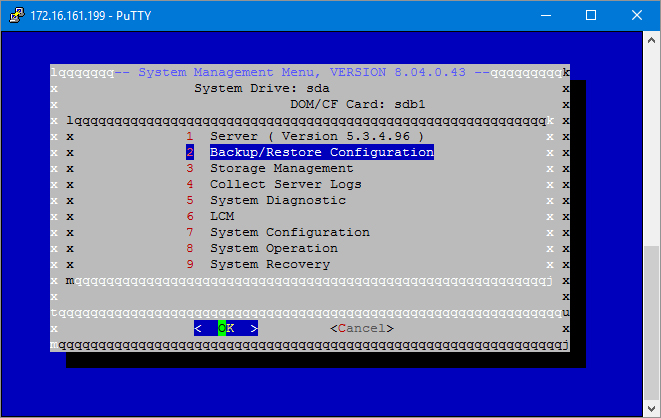This screenshot has height=418, width=661.
Task: Click the PuTTY icon in title bar
Action: [15, 15]
